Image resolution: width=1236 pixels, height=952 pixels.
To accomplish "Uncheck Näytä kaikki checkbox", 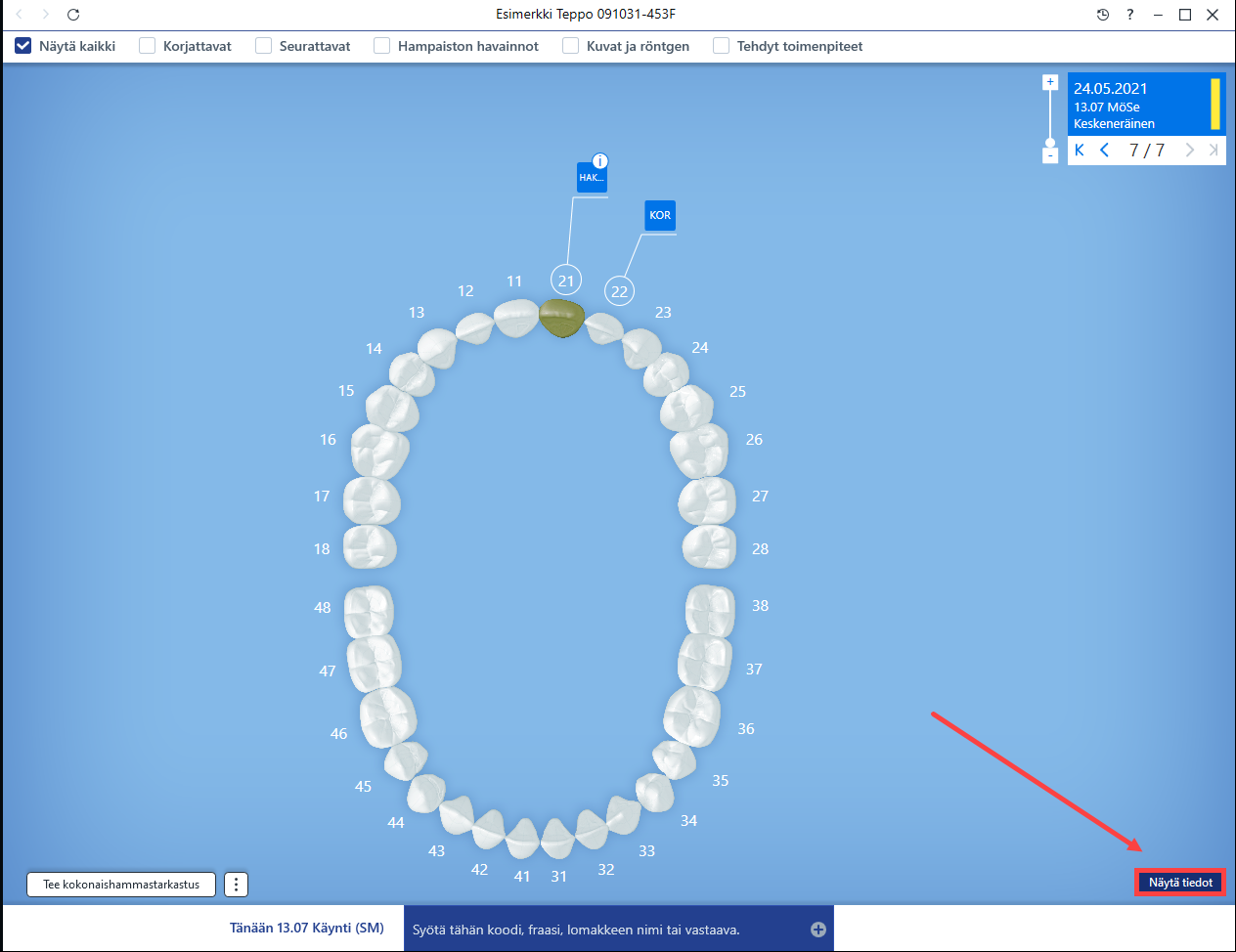I will pos(23,46).
